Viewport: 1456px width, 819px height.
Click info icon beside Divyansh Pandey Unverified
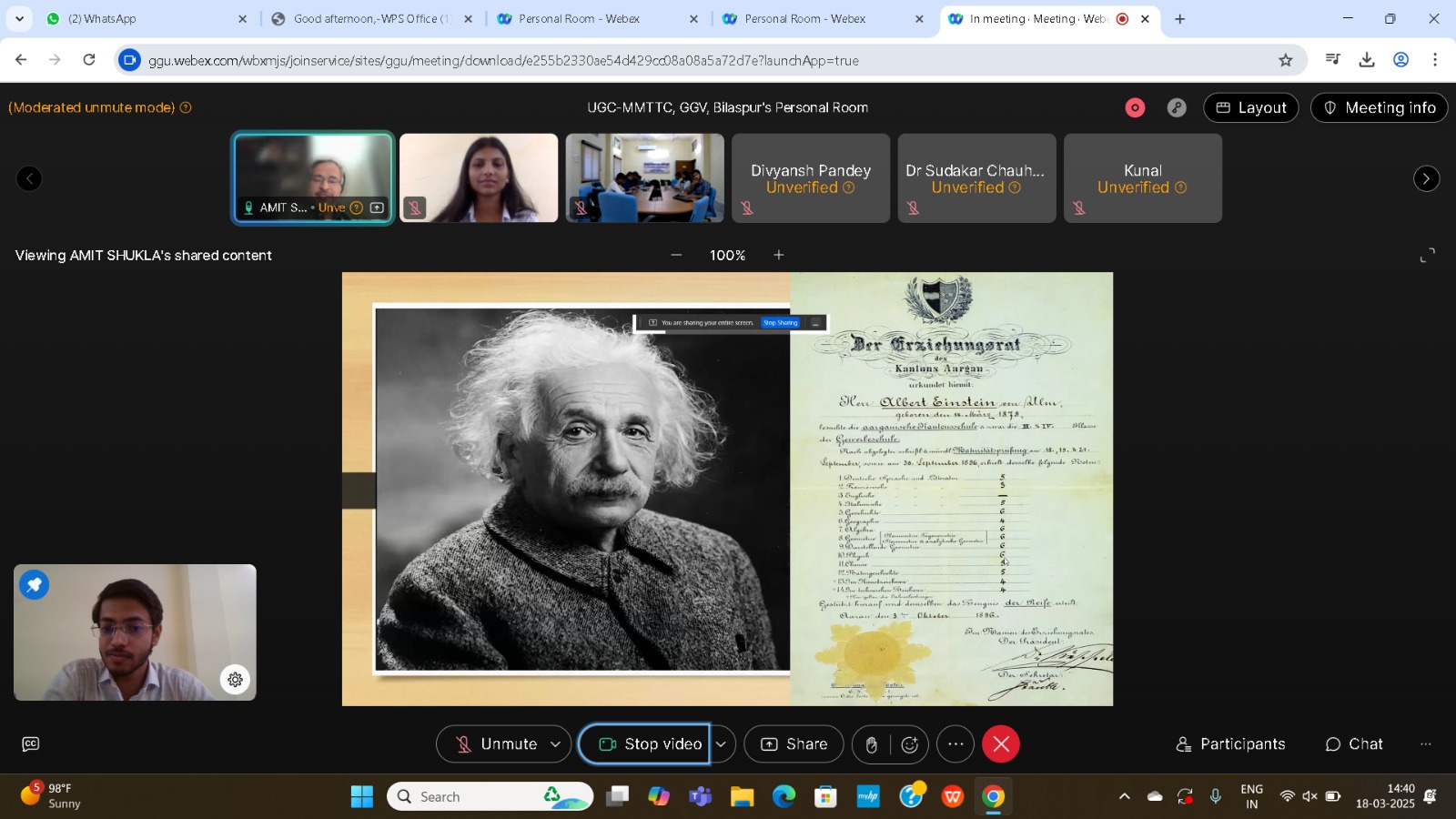click(849, 187)
